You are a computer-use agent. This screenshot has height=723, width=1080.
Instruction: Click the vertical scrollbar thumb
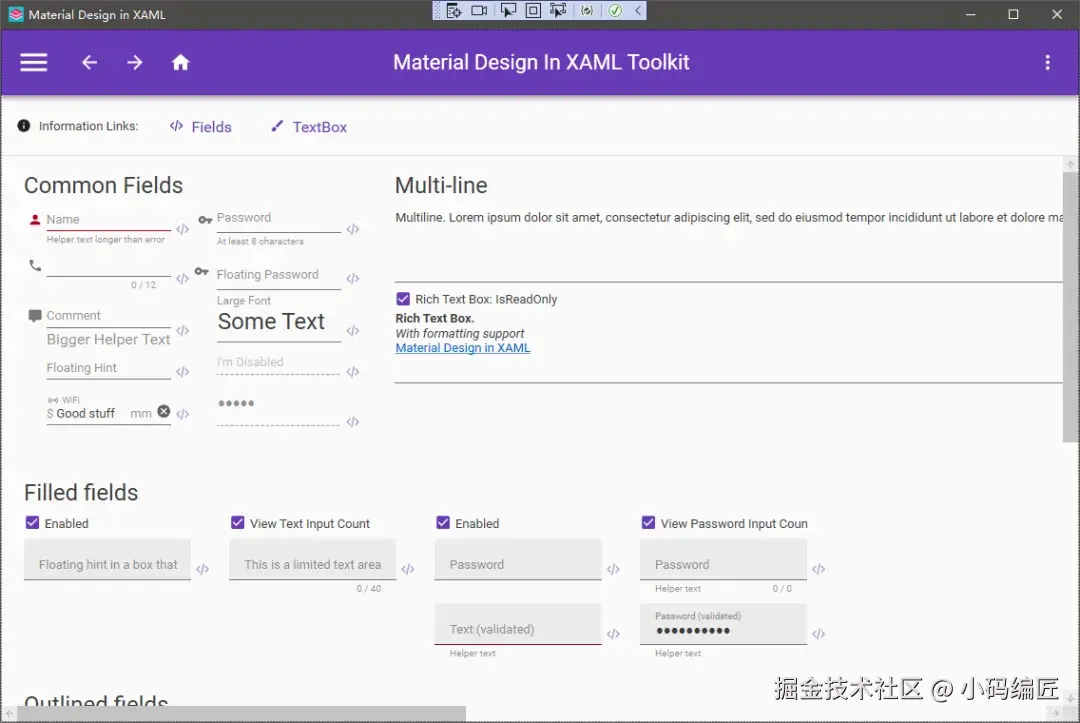[1070, 307]
